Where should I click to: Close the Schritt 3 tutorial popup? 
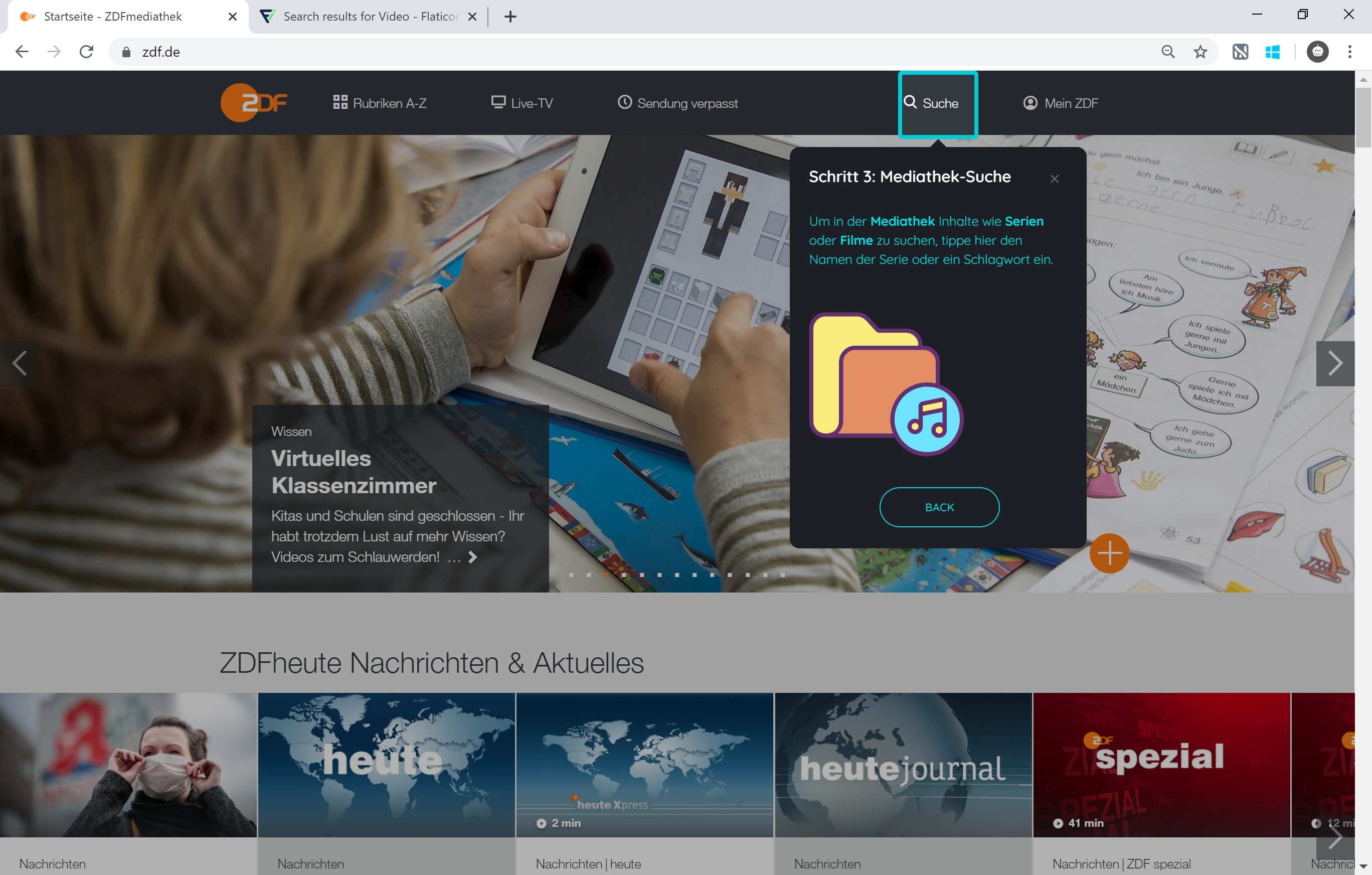coord(1054,179)
